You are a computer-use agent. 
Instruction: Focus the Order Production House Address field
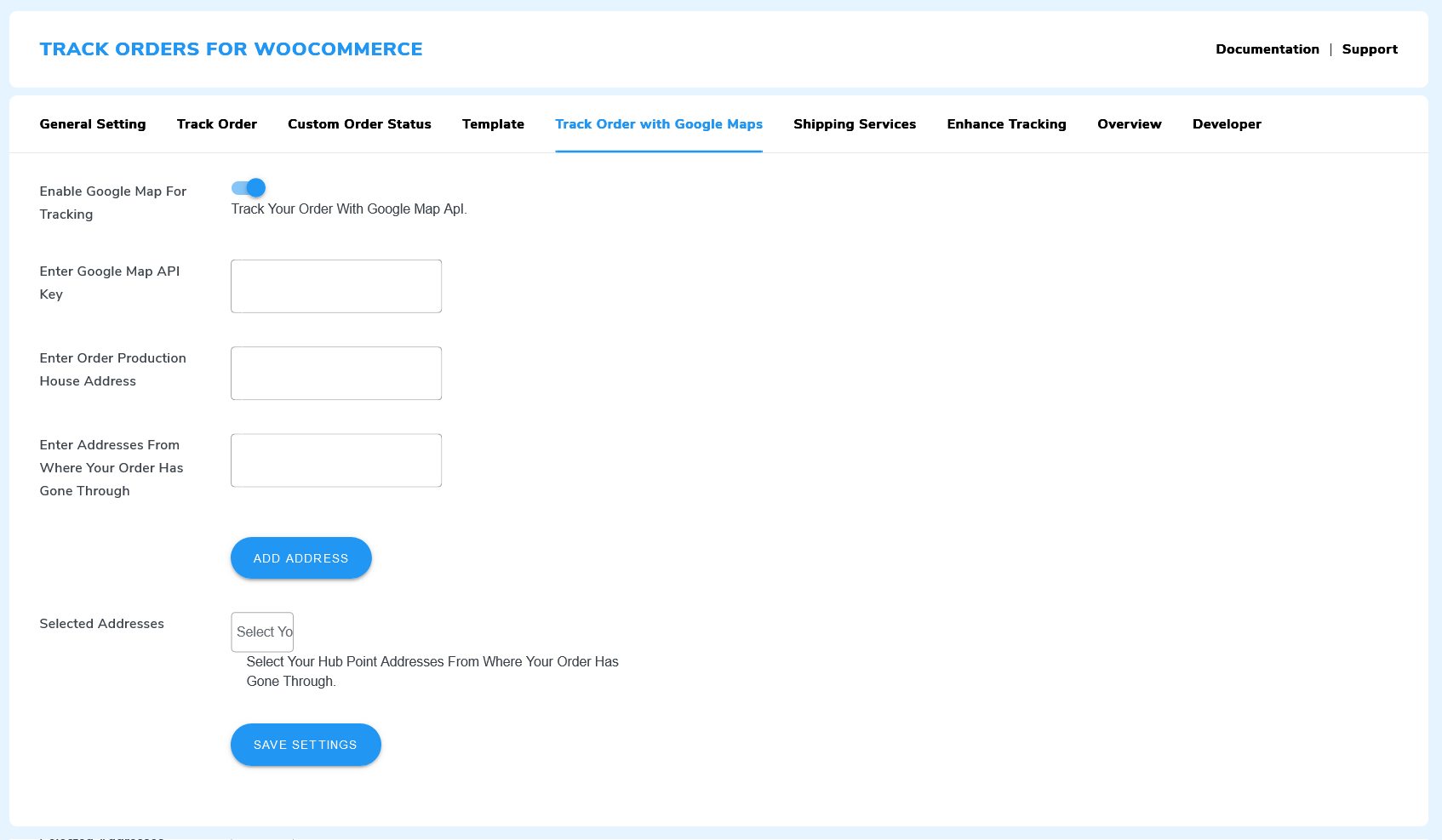click(x=336, y=373)
